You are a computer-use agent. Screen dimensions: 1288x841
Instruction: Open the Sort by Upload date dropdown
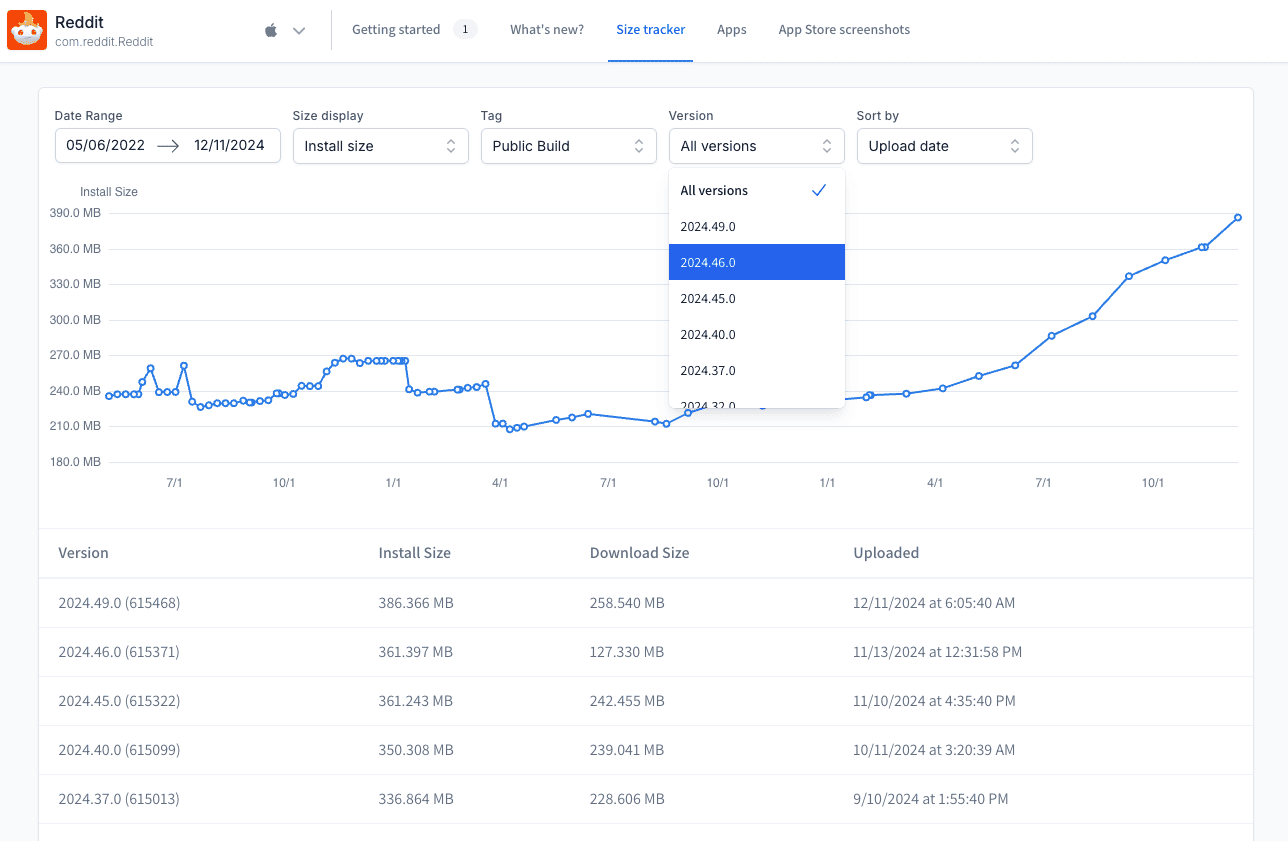pos(944,145)
